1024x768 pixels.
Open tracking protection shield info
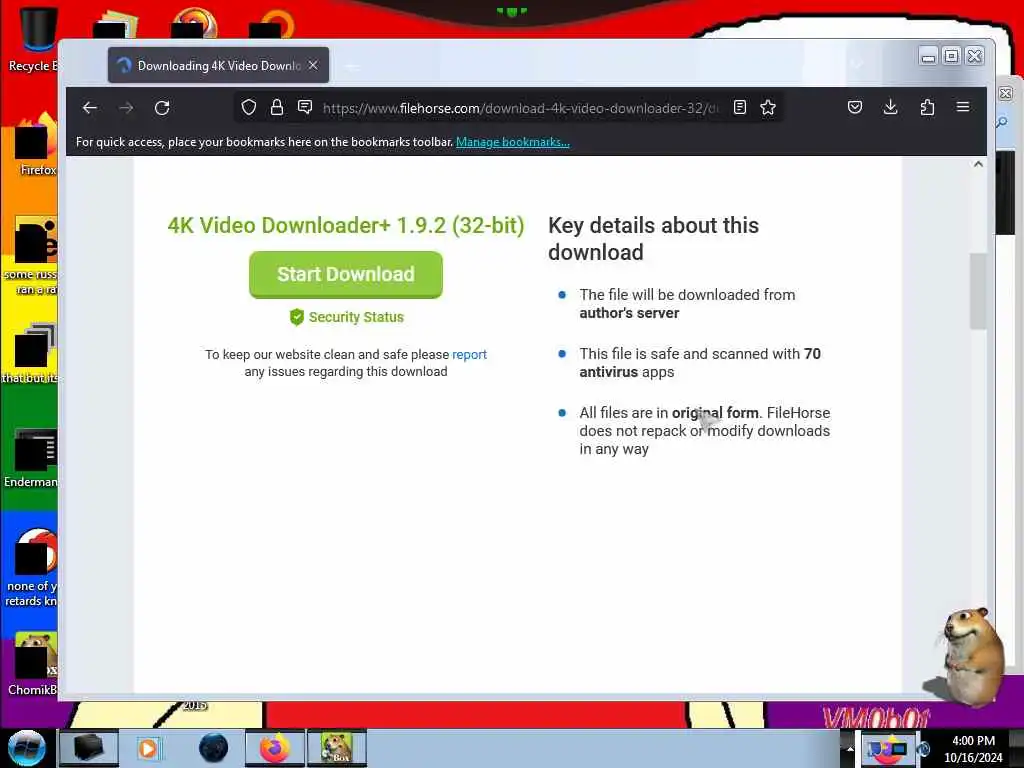249,107
